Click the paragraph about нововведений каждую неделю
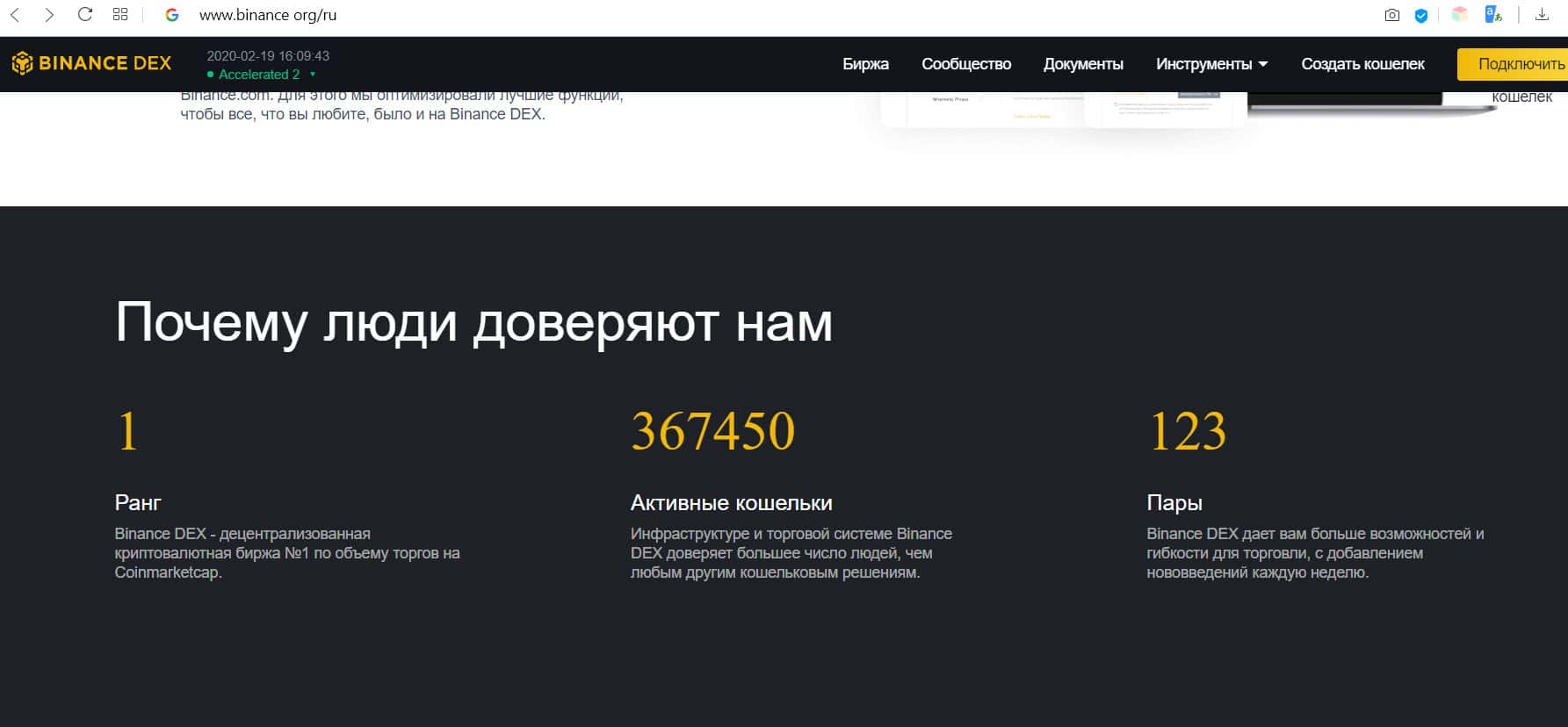 (1315, 553)
